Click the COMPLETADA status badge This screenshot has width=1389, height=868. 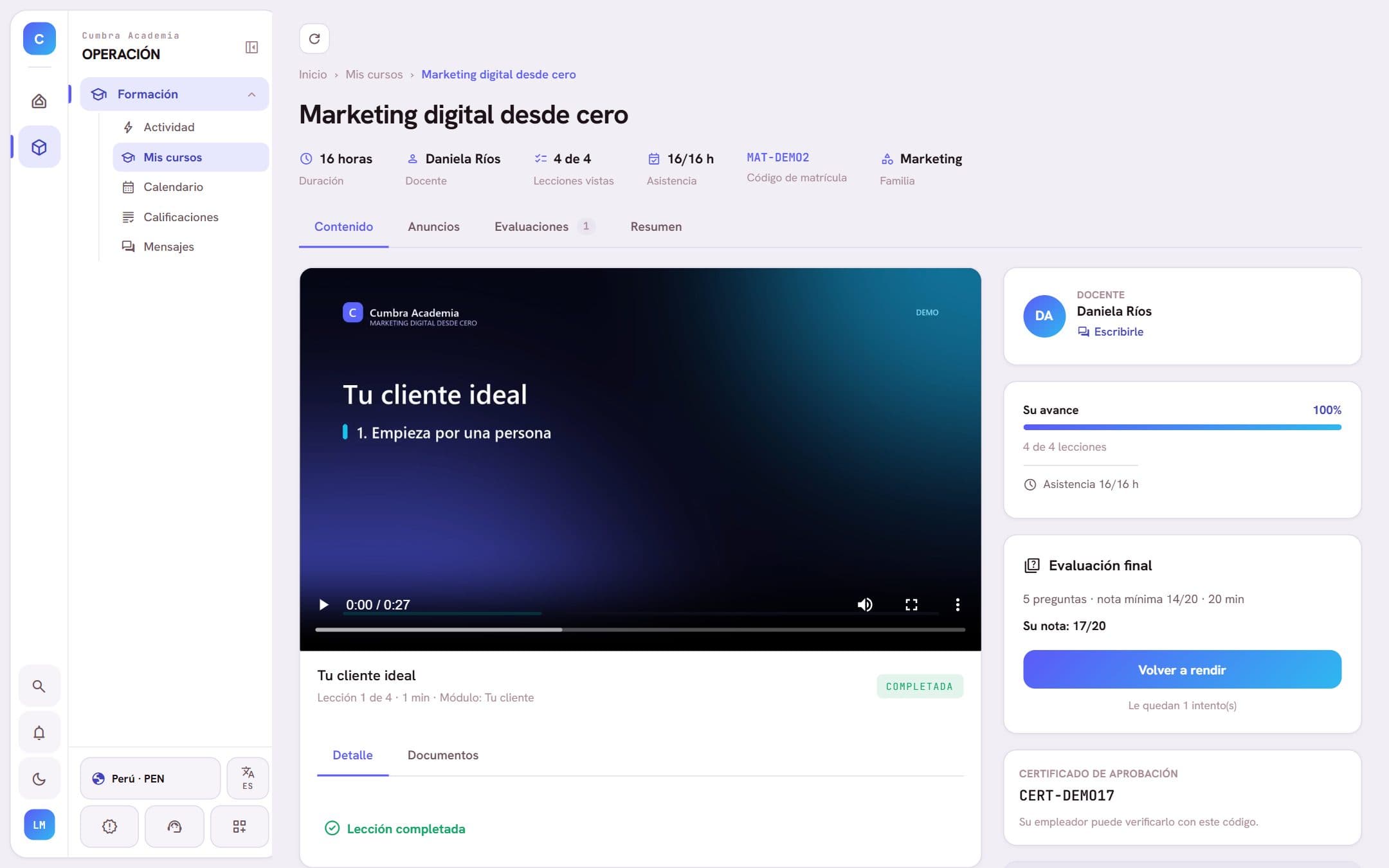(920, 686)
